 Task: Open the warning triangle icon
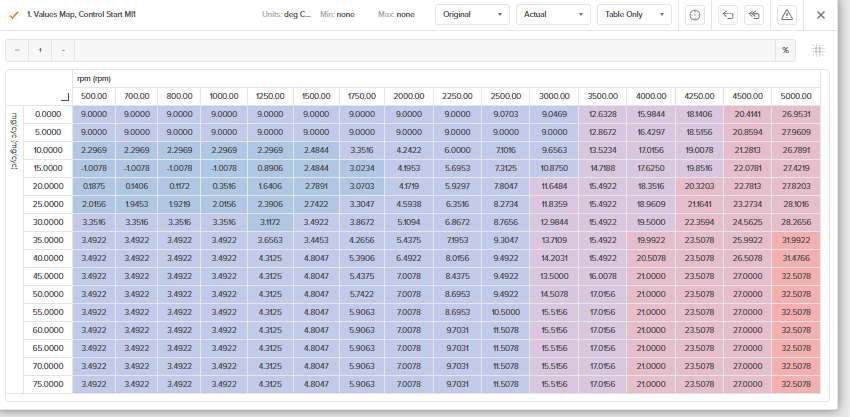786,15
